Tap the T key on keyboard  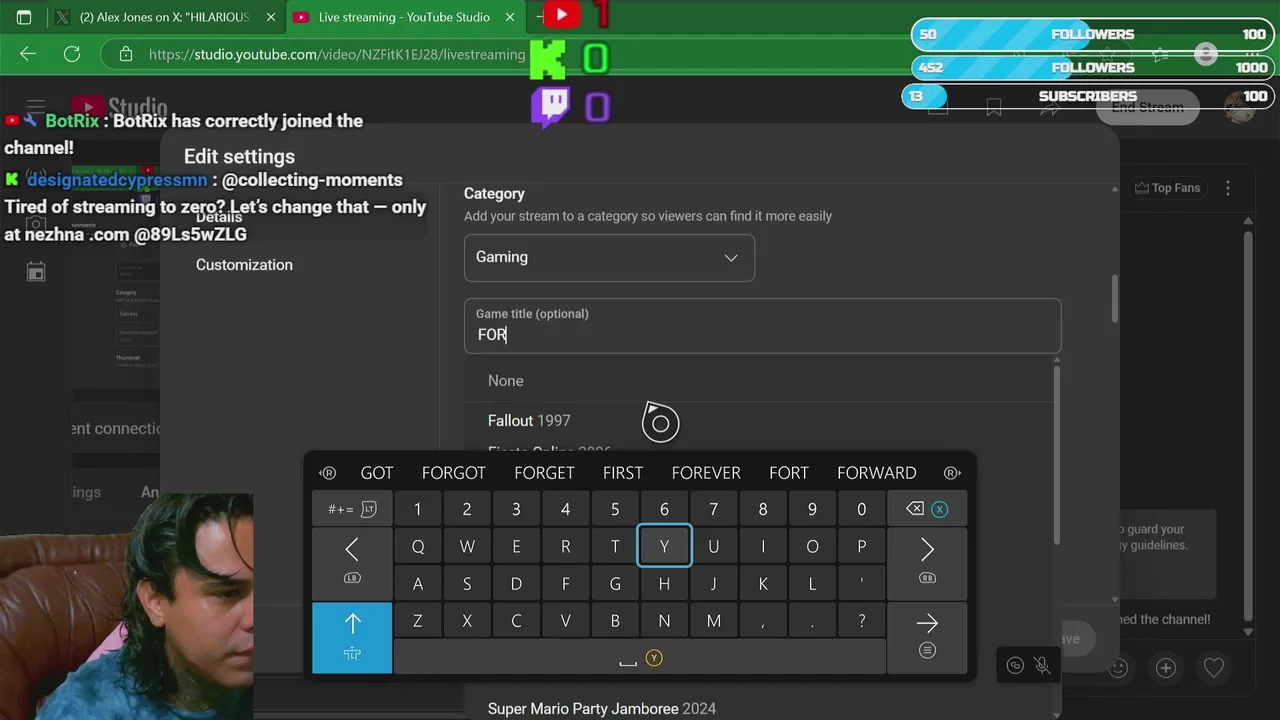tap(615, 547)
